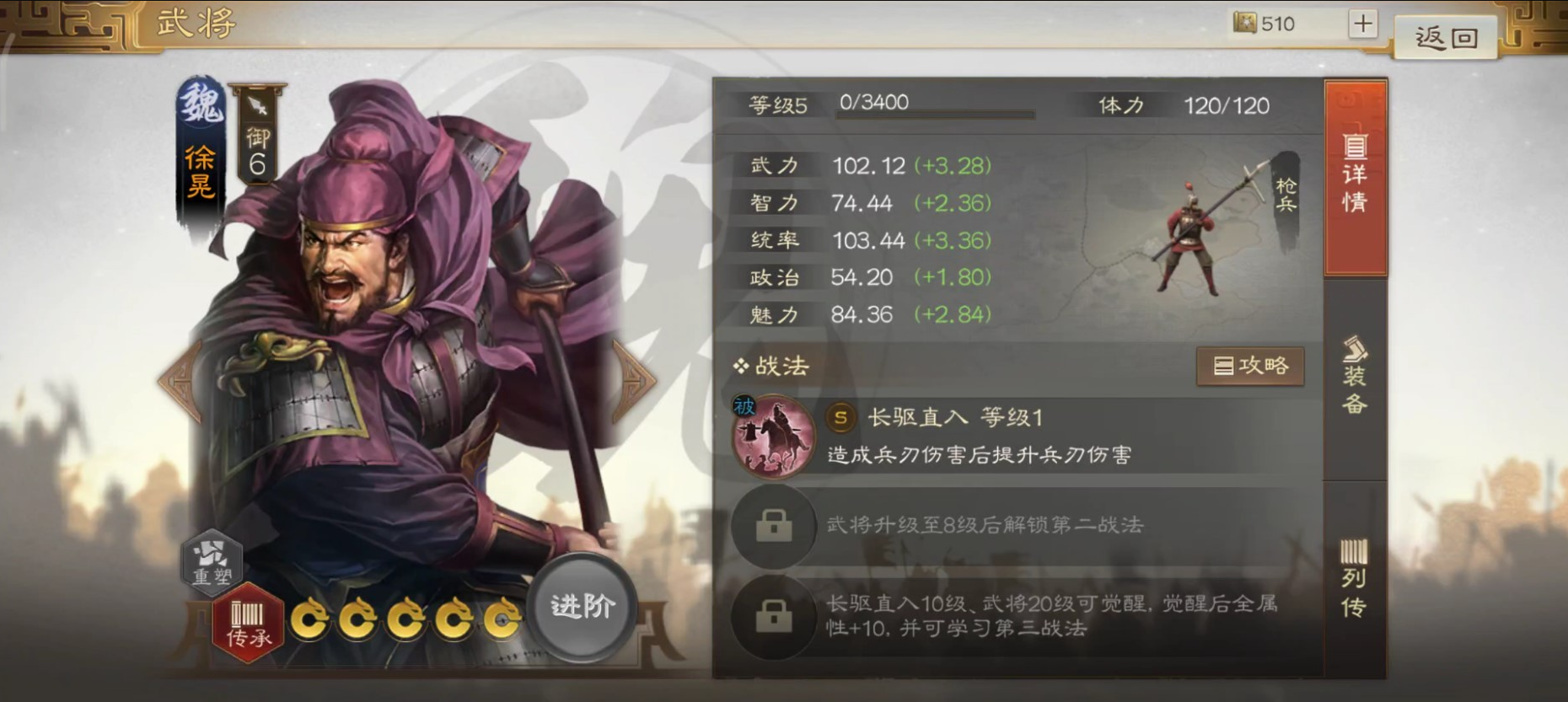Tap the locked third skill slot
Screen dimensions: 1568x702
click(x=774, y=617)
